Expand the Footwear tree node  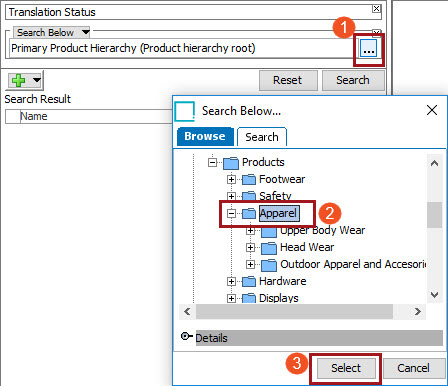231,179
